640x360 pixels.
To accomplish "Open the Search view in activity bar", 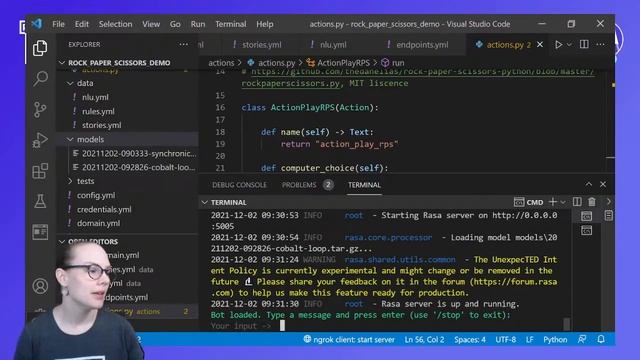I will (x=40, y=78).
